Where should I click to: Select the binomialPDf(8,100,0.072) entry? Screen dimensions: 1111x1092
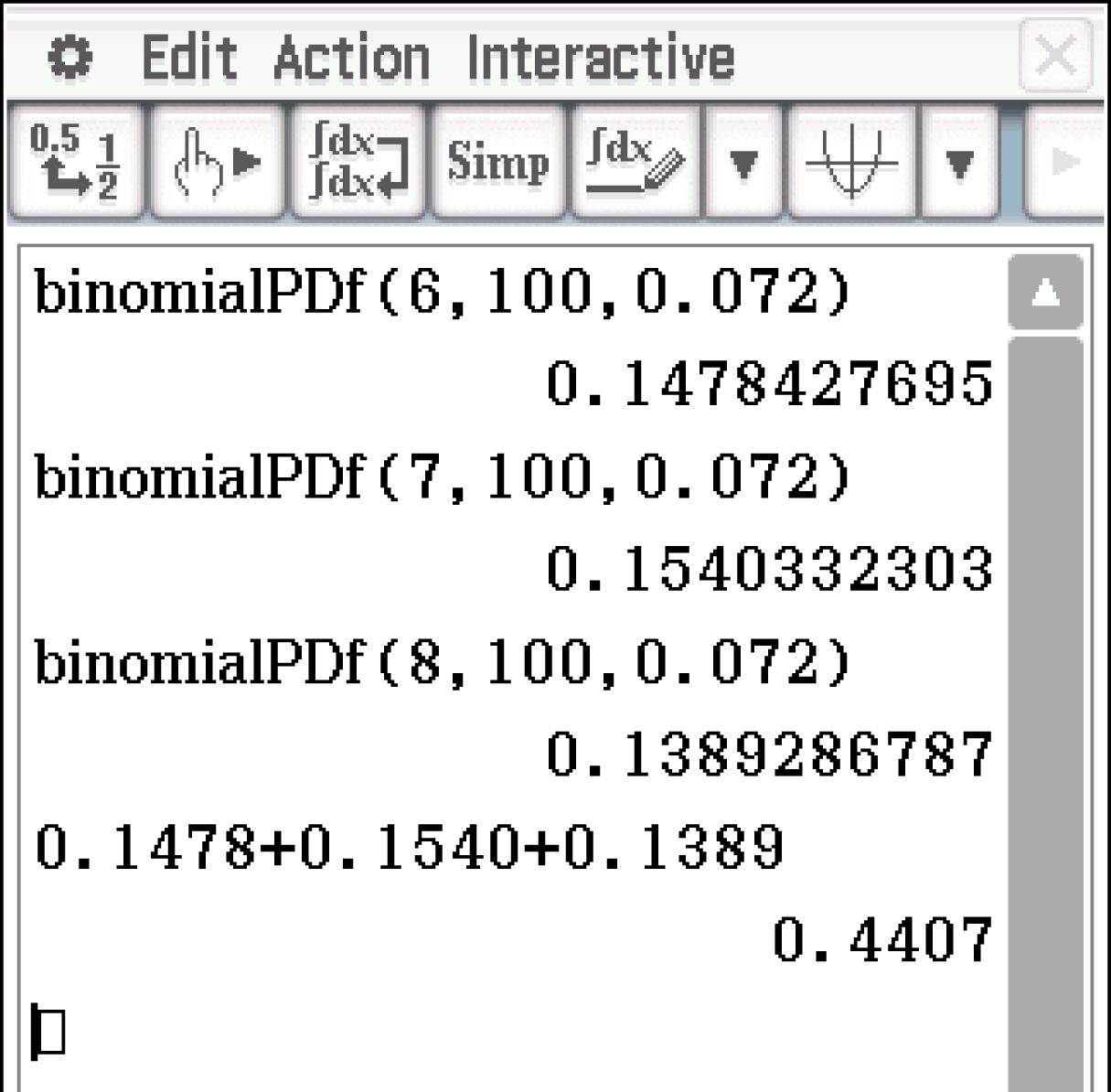point(443,662)
